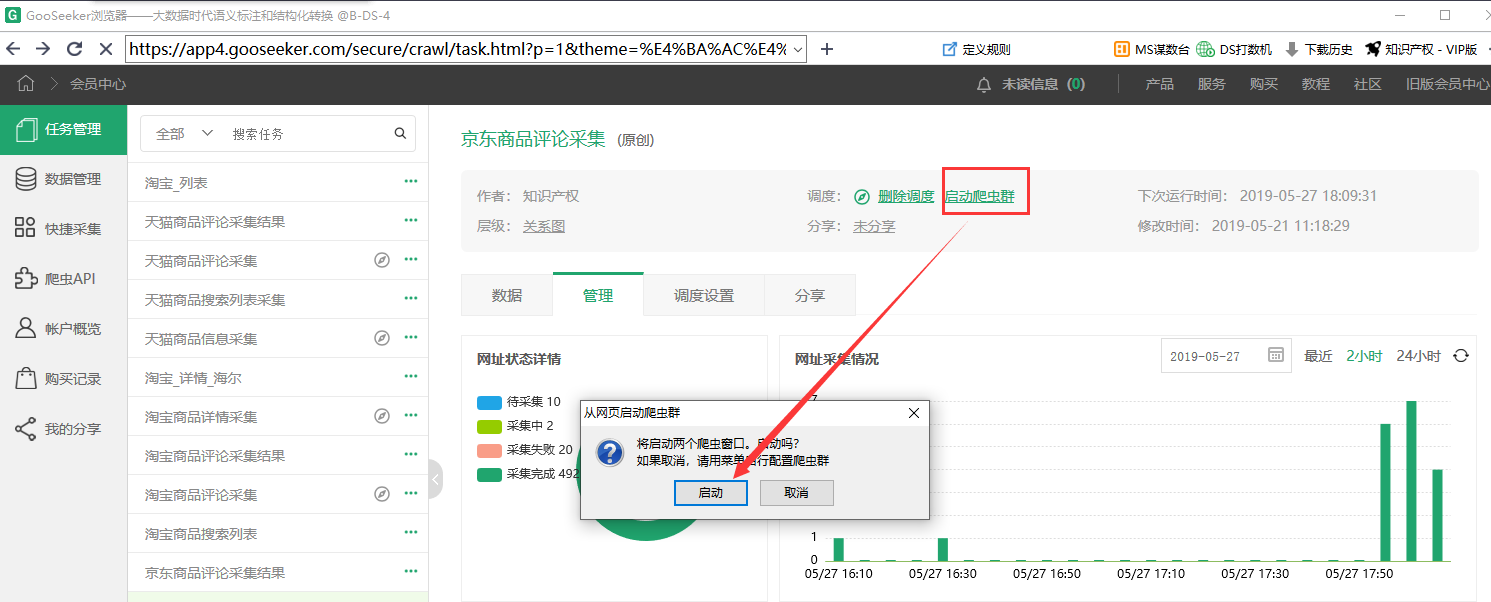Screen dimensions: 1491x602
Task: Open the 服务 header menu
Action: point(1212,84)
